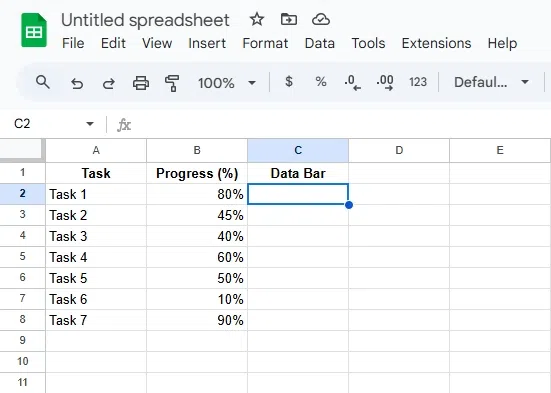Select the Task 5 cell
551x393 pixels.
pos(96,278)
